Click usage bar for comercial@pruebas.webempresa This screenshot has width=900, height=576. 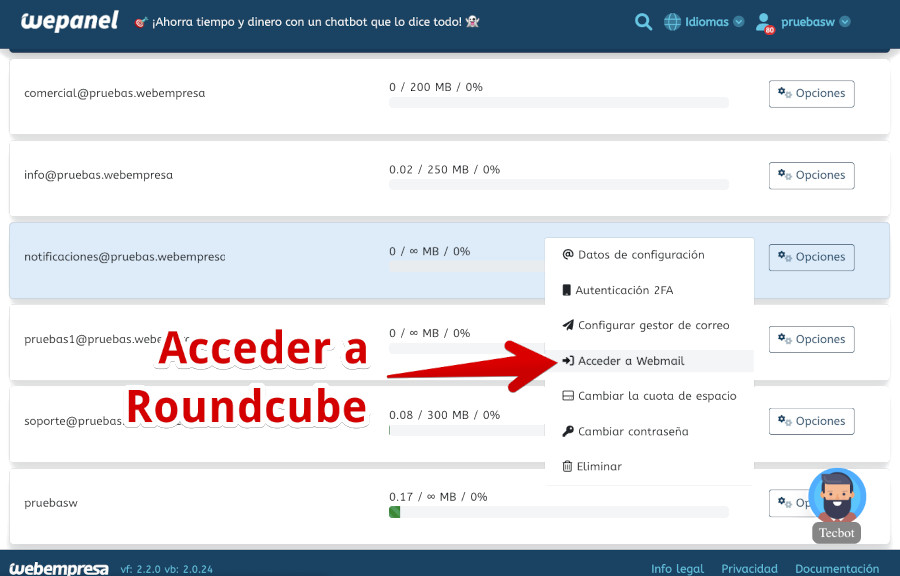[559, 103]
